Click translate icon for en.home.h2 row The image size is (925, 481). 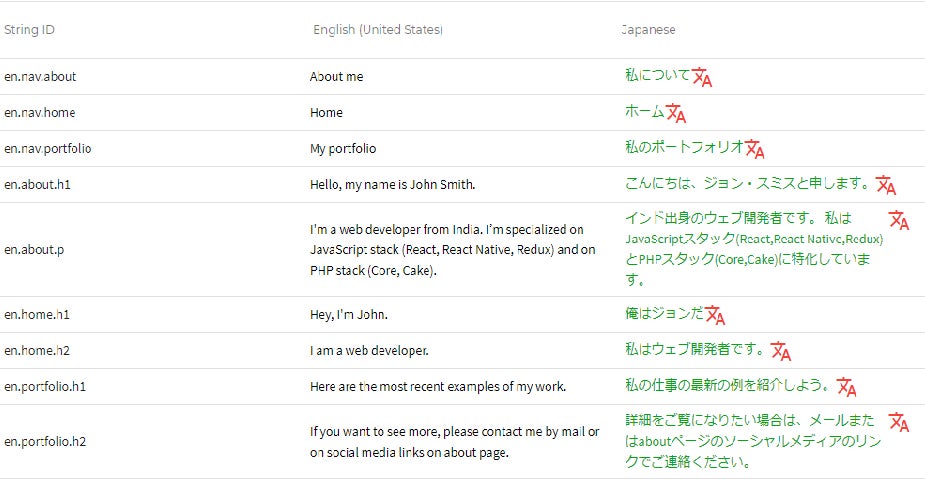781,352
